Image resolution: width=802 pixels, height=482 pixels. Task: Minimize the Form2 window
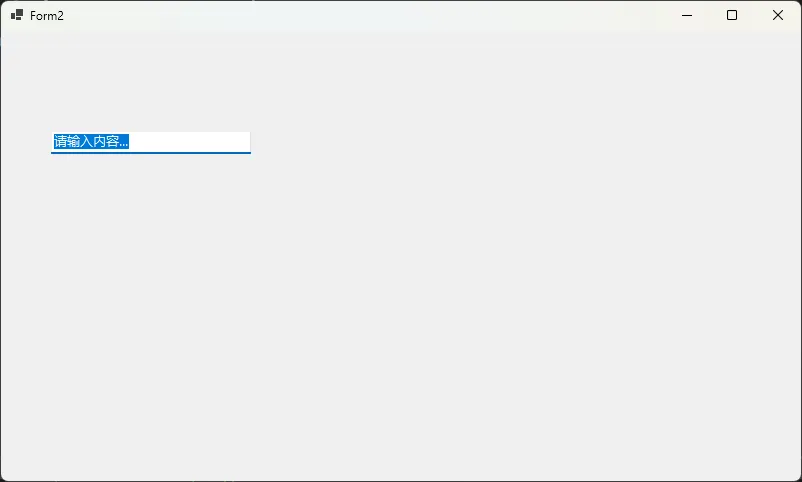coord(687,15)
